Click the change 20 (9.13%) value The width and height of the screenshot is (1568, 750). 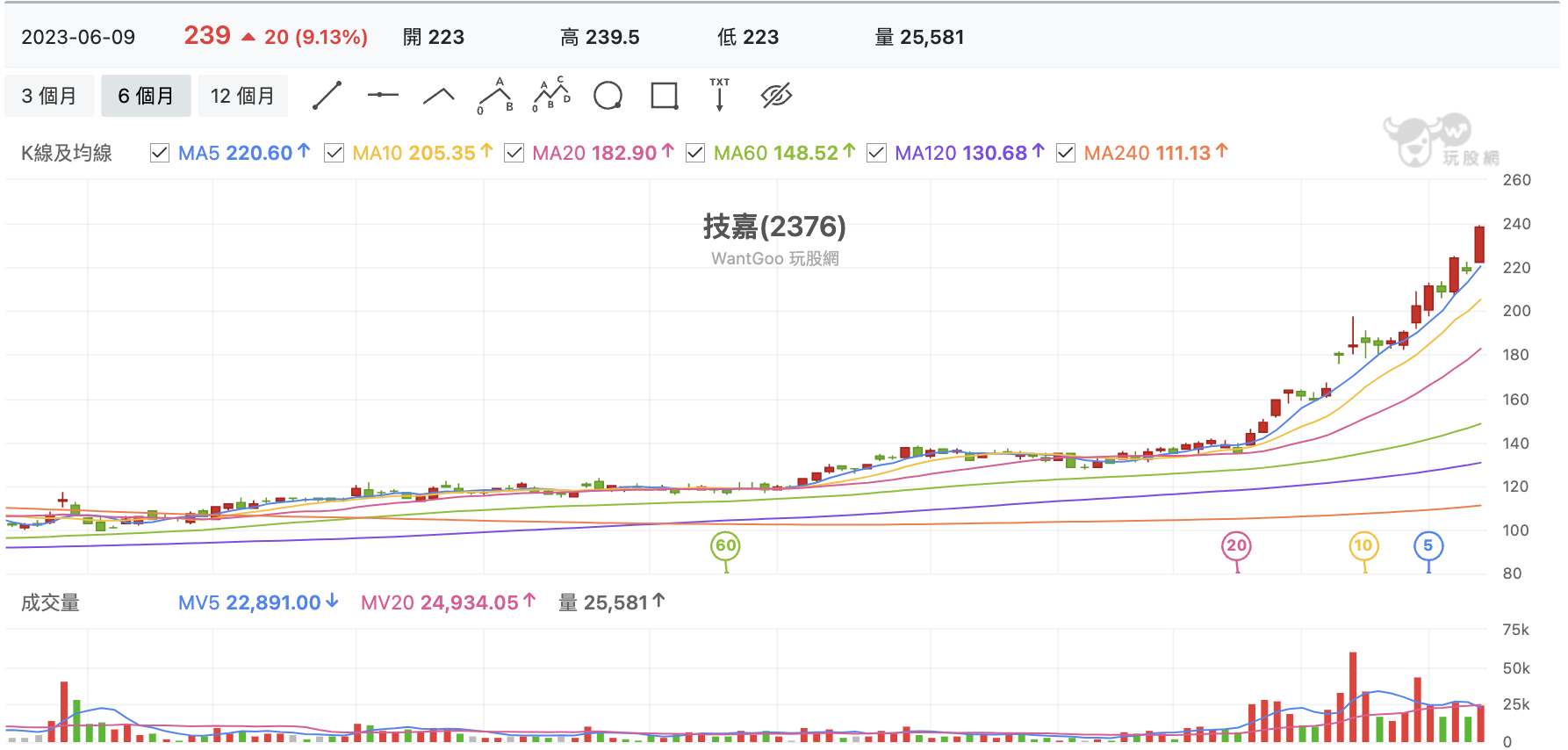pyautogui.click(x=315, y=37)
